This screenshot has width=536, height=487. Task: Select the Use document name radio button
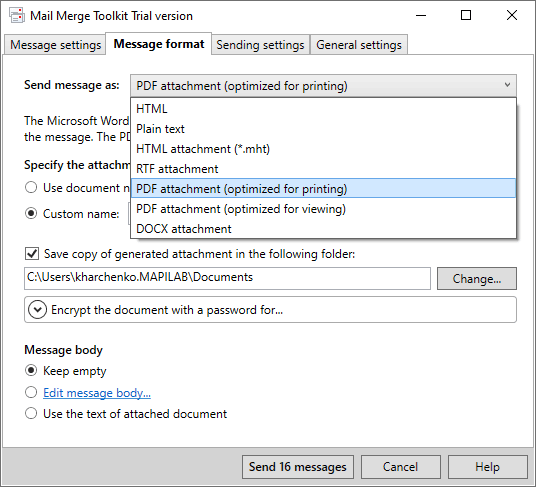click(x=31, y=188)
